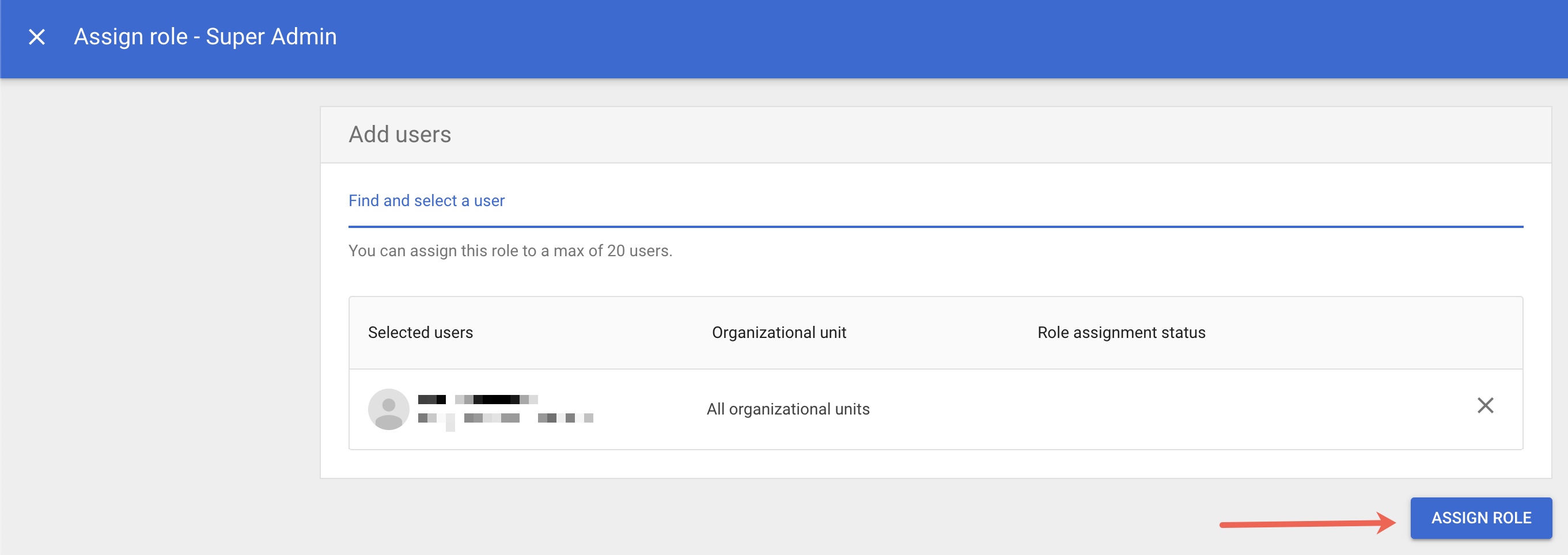
Task: Click the ASSIGN ROLE button
Action: [1480, 518]
